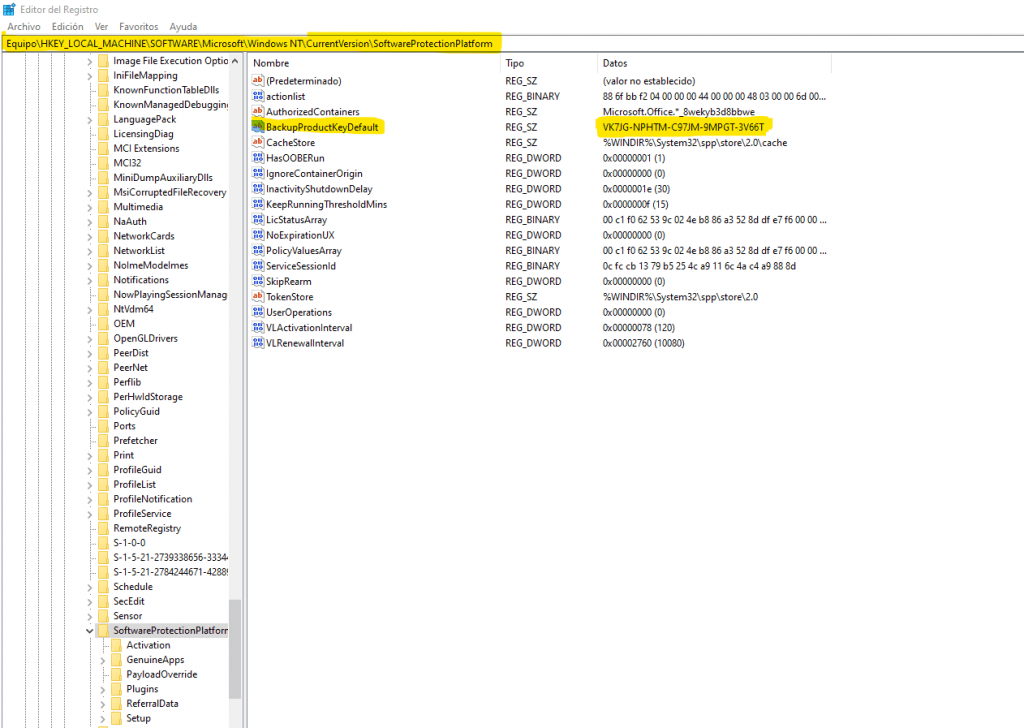Click the TokenStore string value icon
This screenshot has height=728, width=1024.
[258, 296]
